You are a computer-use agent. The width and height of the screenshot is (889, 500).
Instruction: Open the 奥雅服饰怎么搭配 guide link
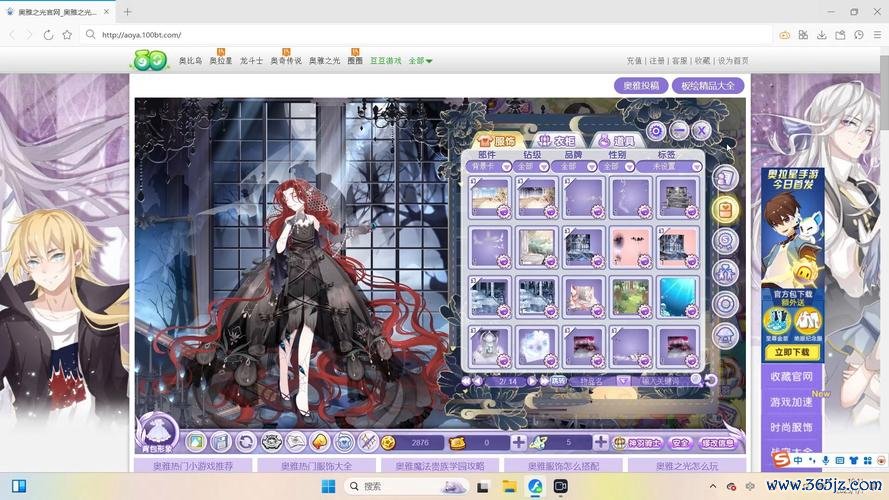coord(564,466)
